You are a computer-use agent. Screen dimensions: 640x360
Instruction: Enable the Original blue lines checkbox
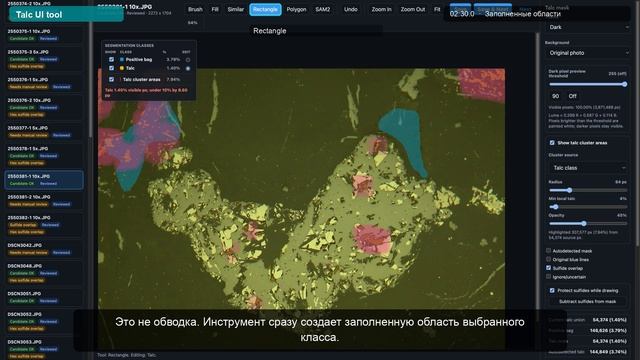[549, 259]
